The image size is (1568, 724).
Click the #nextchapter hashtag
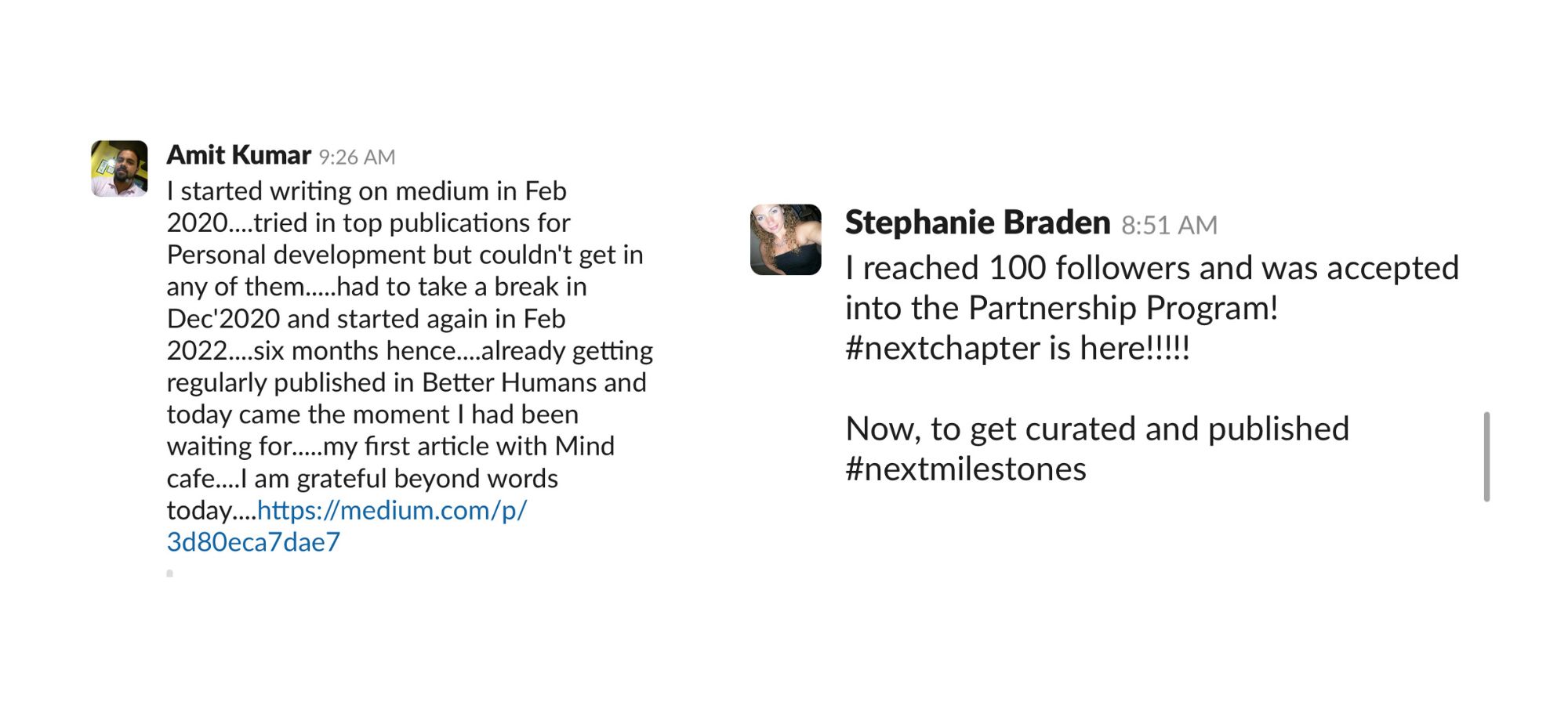pyautogui.click(x=943, y=349)
